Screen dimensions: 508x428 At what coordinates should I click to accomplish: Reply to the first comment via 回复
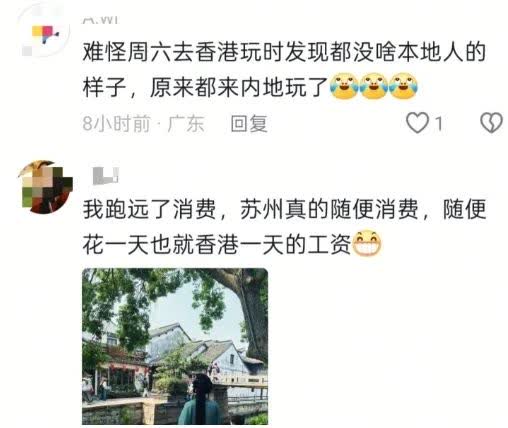pyautogui.click(x=249, y=124)
